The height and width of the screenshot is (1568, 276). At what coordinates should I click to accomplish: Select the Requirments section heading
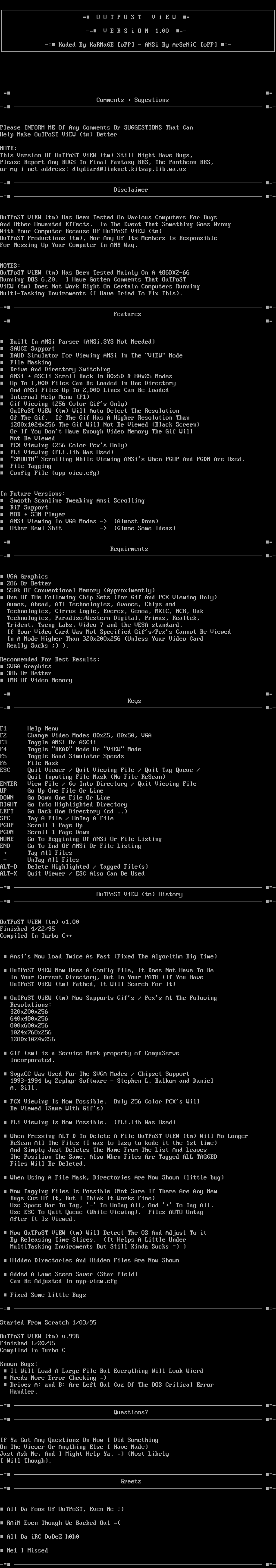[129, 549]
